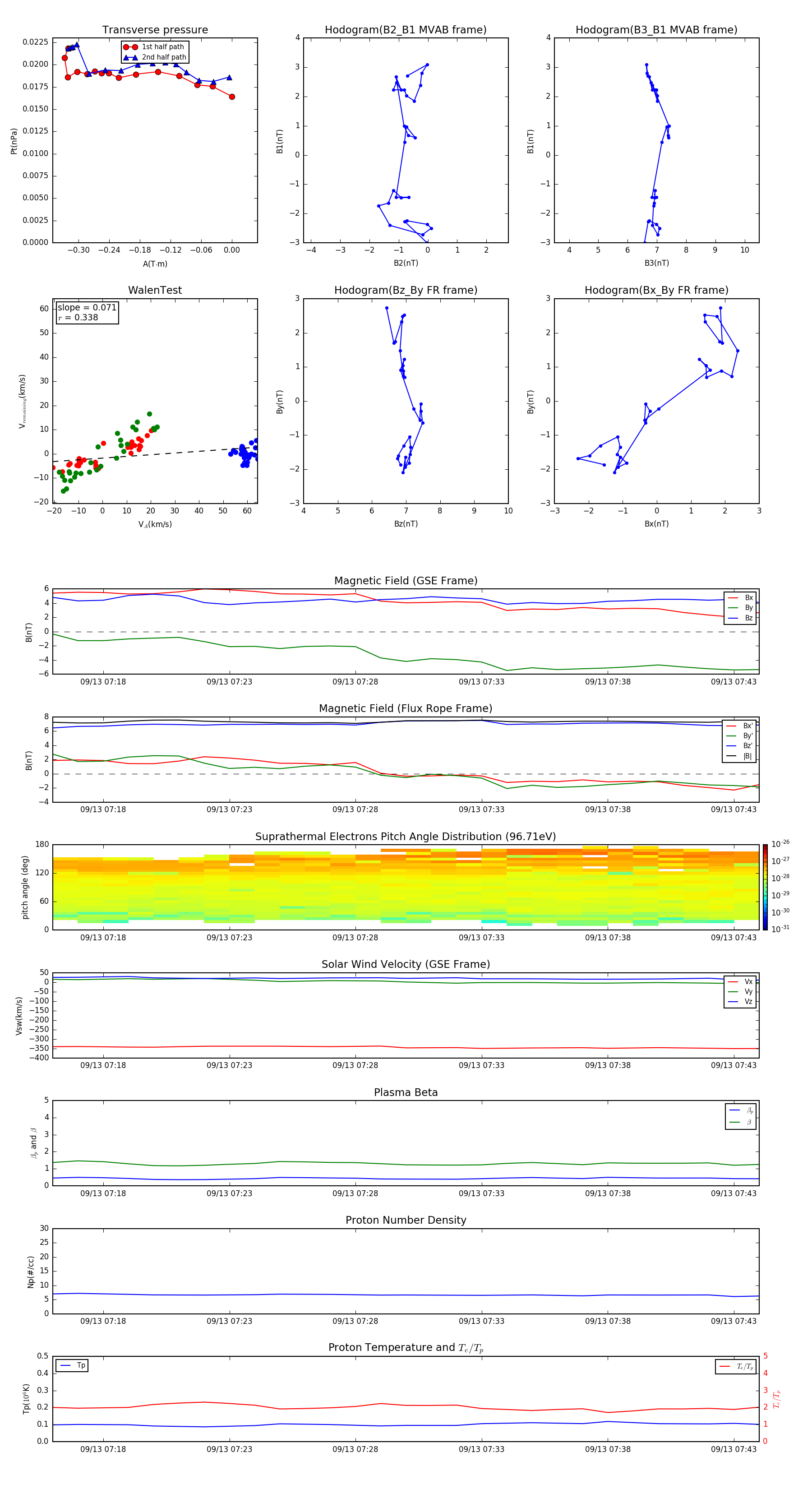Click the Vx legend entry in the Solar Wind plot
The image size is (812, 1489).
740,981
